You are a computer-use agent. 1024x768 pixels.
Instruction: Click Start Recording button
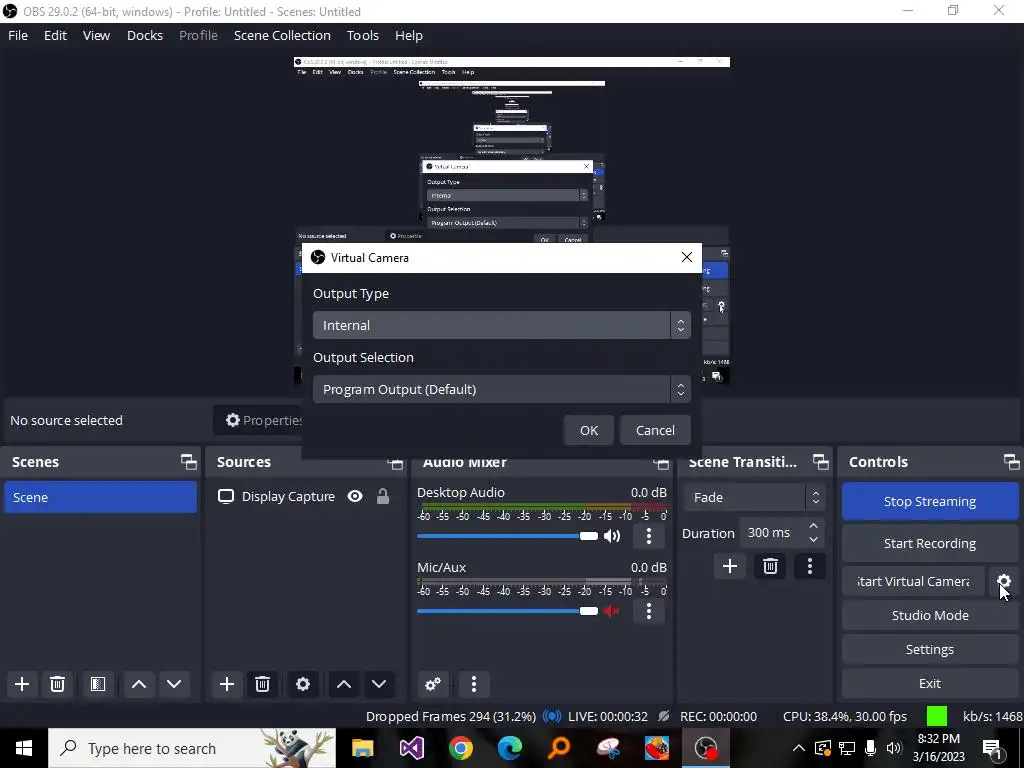pos(930,543)
